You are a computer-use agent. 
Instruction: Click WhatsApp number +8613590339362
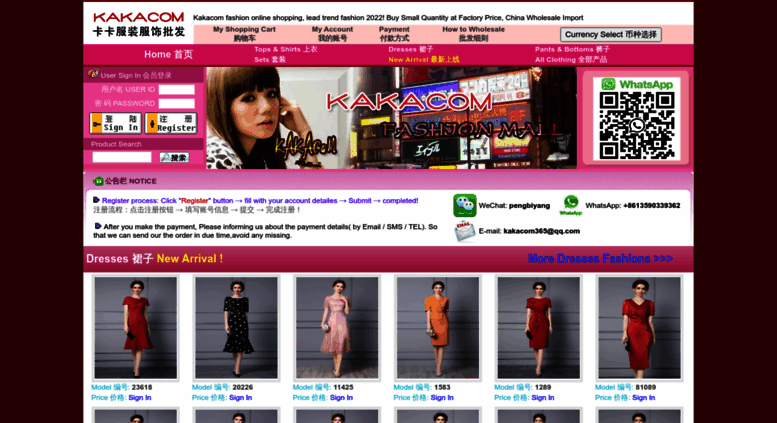pos(652,206)
